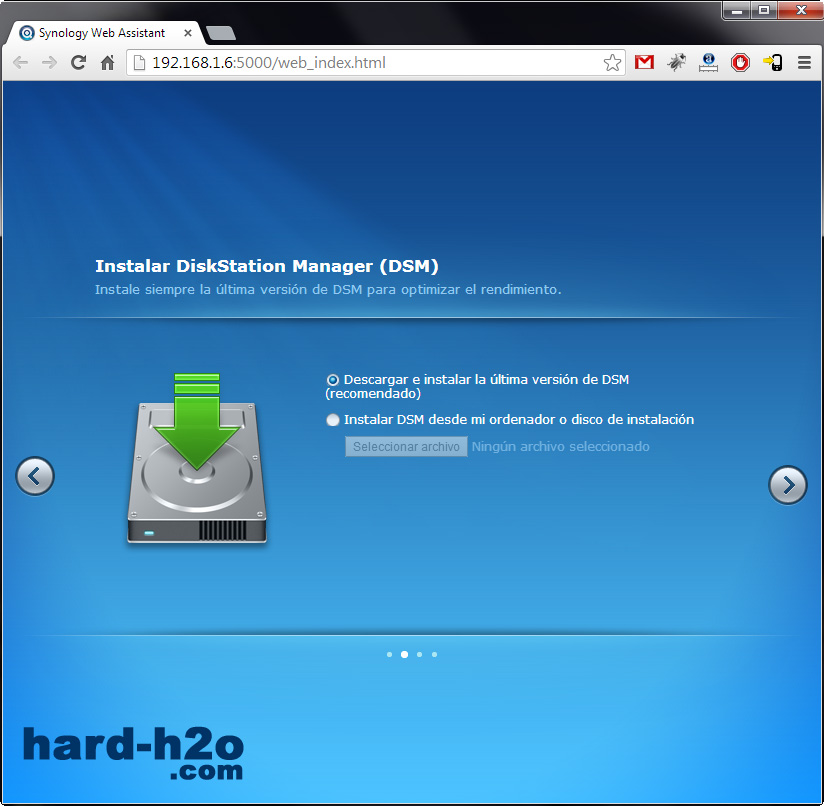Click the second highlighted page dot
Image resolution: width=824 pixels, height=806 pixels.
[x=405, y=655]
